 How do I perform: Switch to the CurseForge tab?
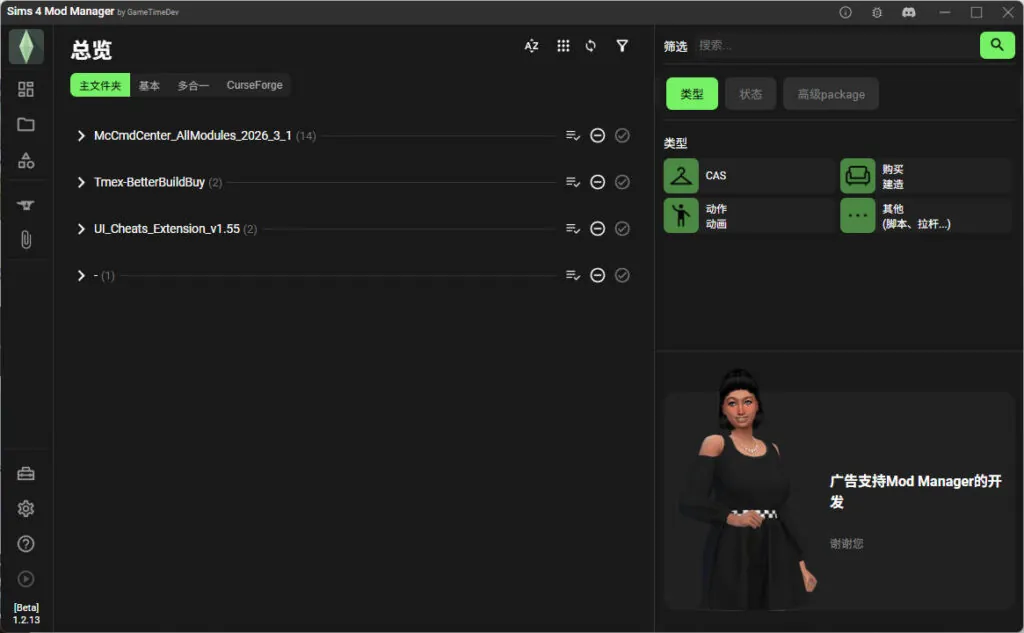[255, 85]
